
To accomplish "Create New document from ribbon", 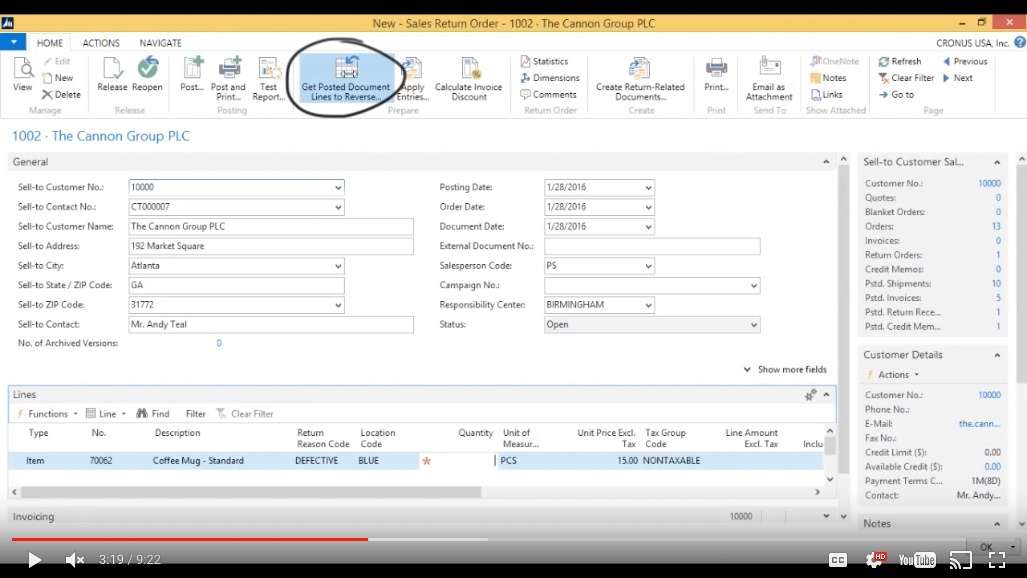I will click(x=58, y=77).
